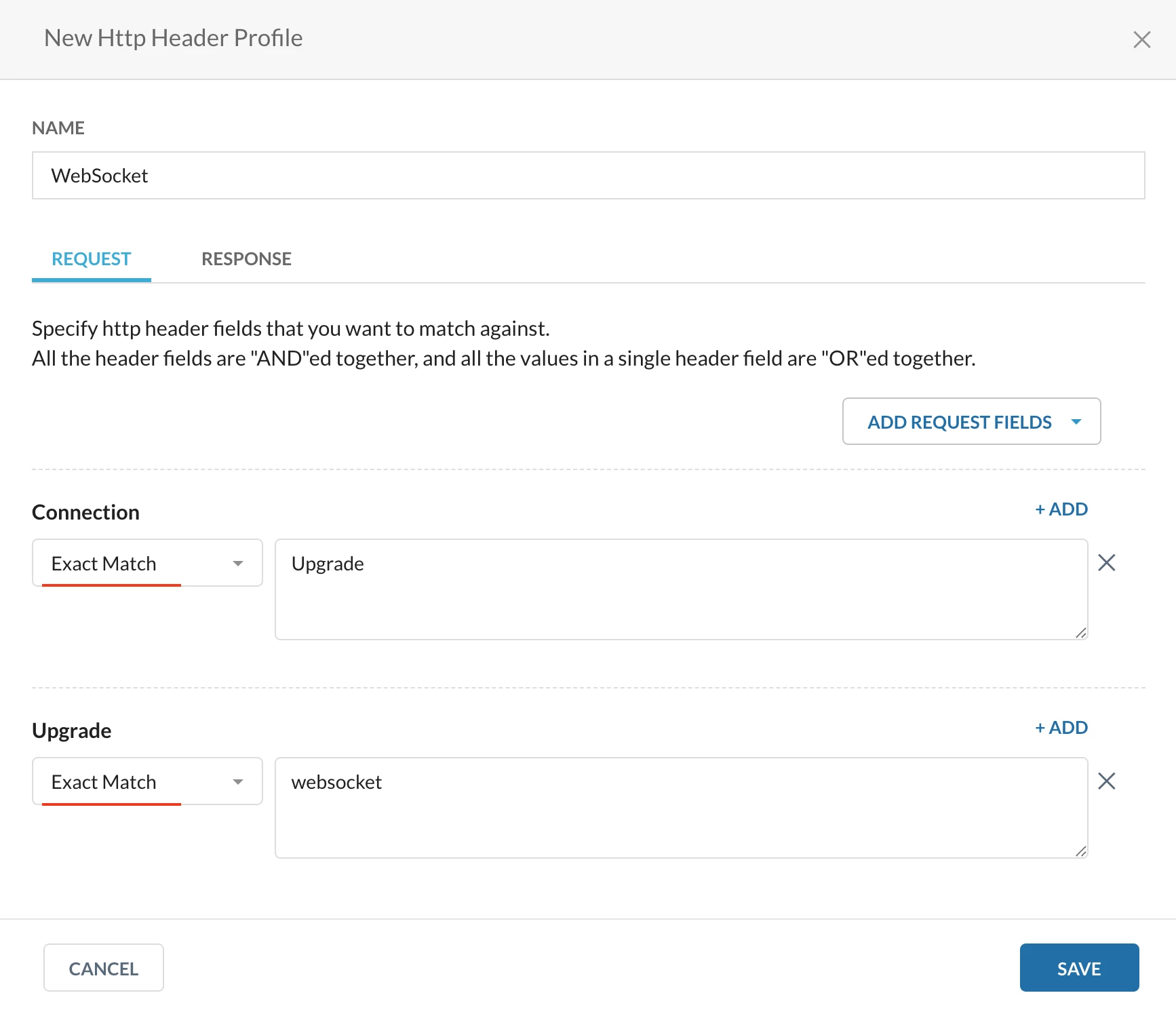Click resize handle of Connection value textarea
The width and height of the screenshot is (1176, 1012).
point(1081,633)
